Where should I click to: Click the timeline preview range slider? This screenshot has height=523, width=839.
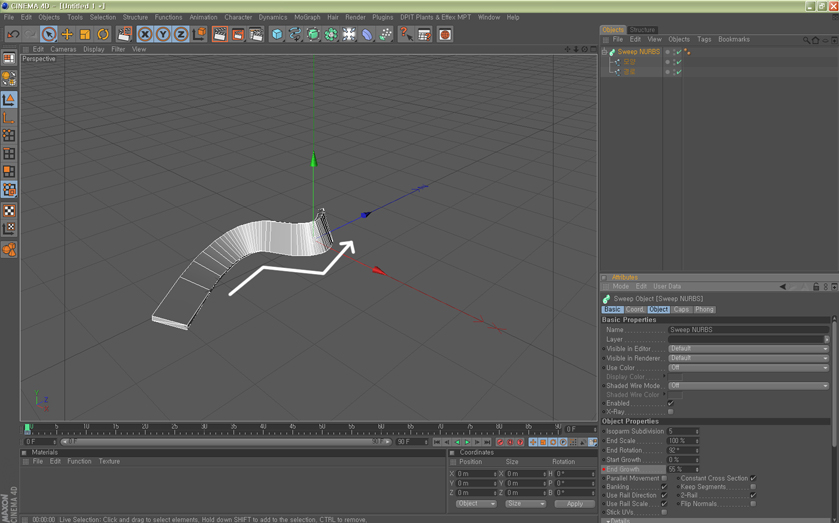(x=227, y=442)
